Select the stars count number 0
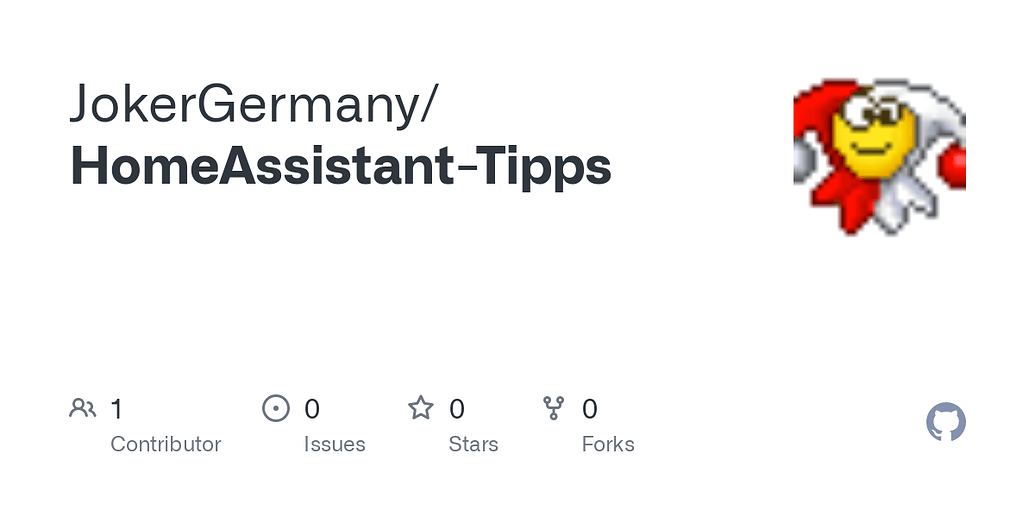This screenshot has height=517, width=1035. [x=457, y=409]
